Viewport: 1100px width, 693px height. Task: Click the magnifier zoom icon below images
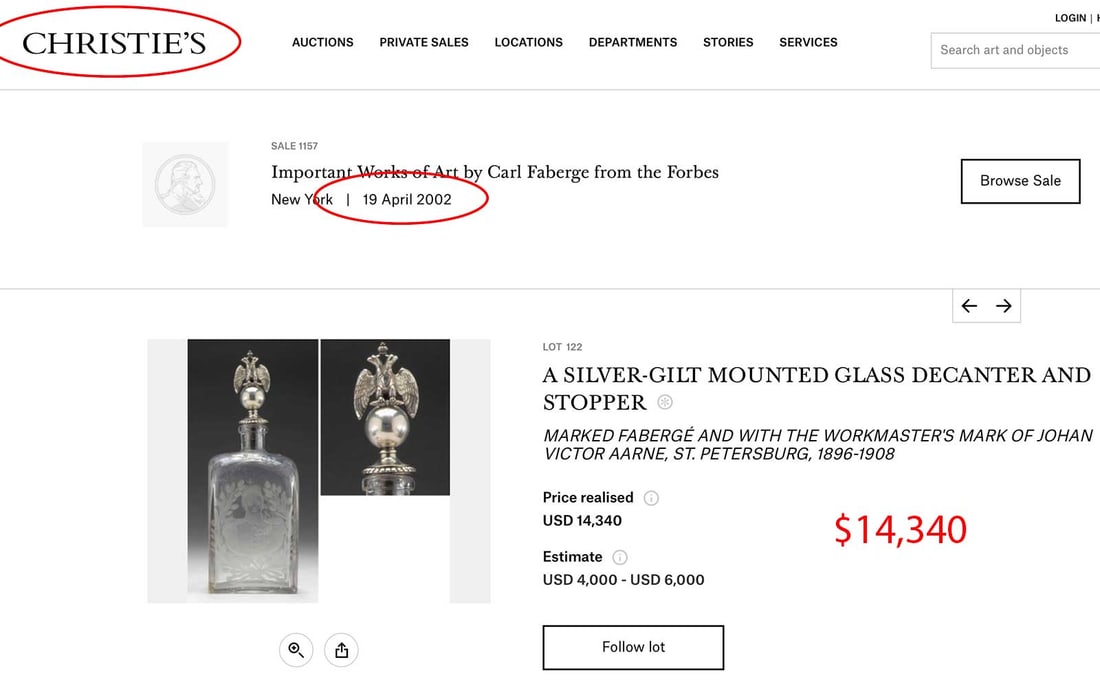(x=296, y=650)
